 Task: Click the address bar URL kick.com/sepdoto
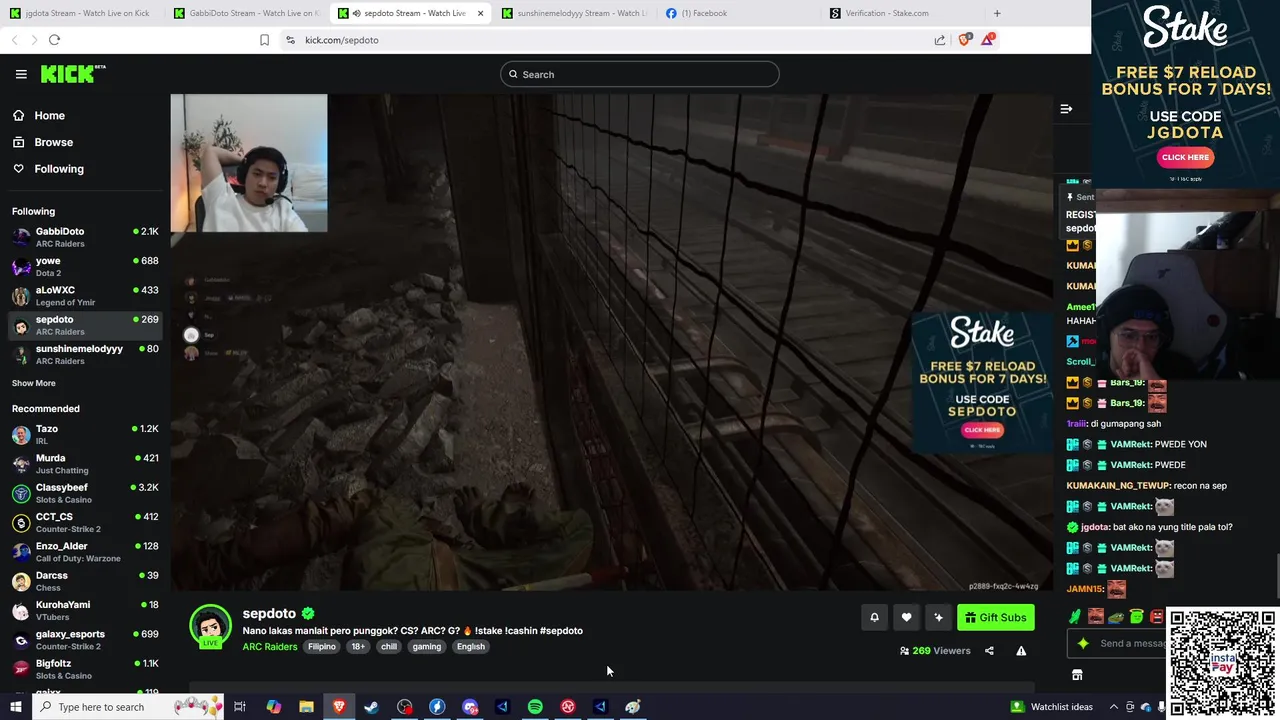click(341, 40)
